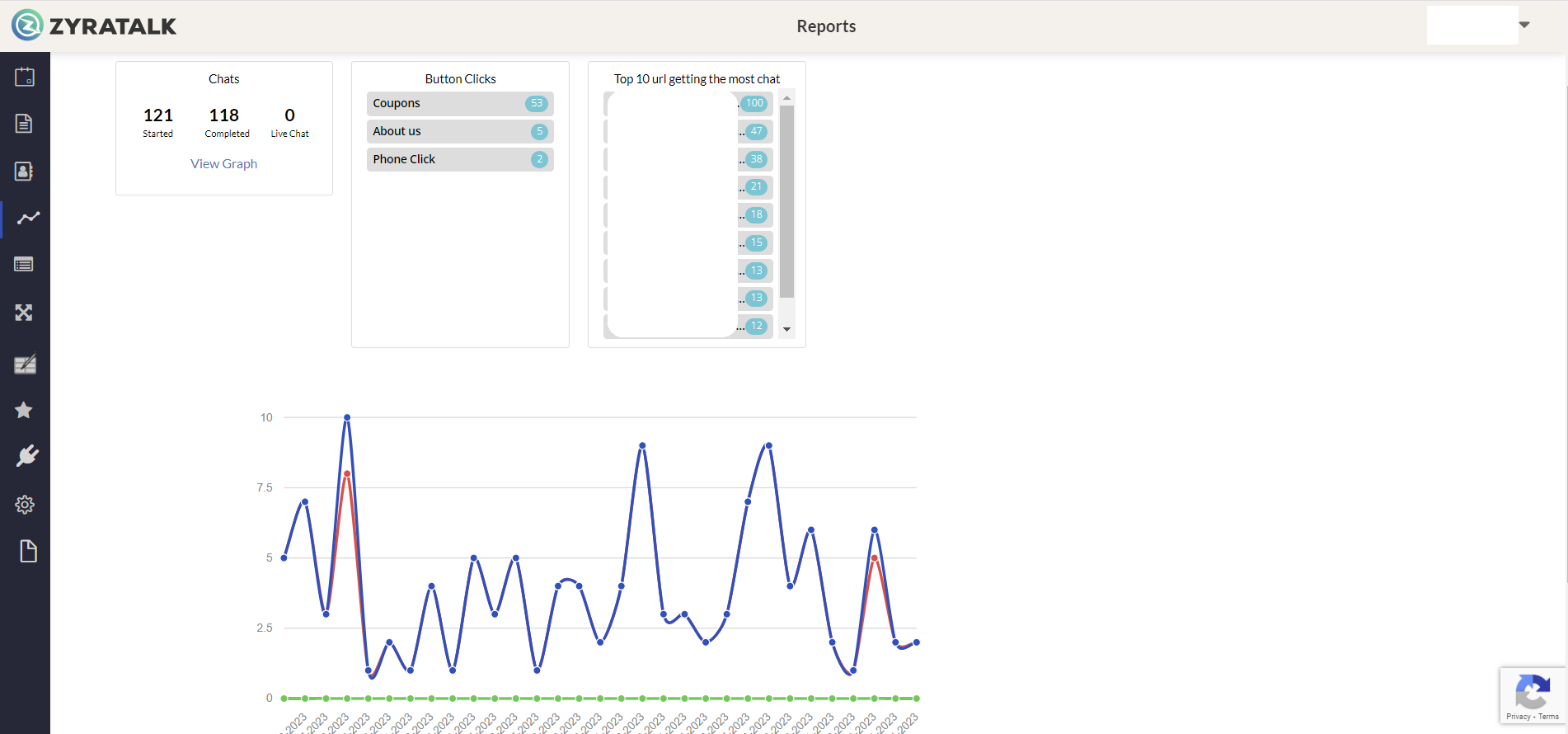Click the ZyraTalk logo

click(94, 26)
